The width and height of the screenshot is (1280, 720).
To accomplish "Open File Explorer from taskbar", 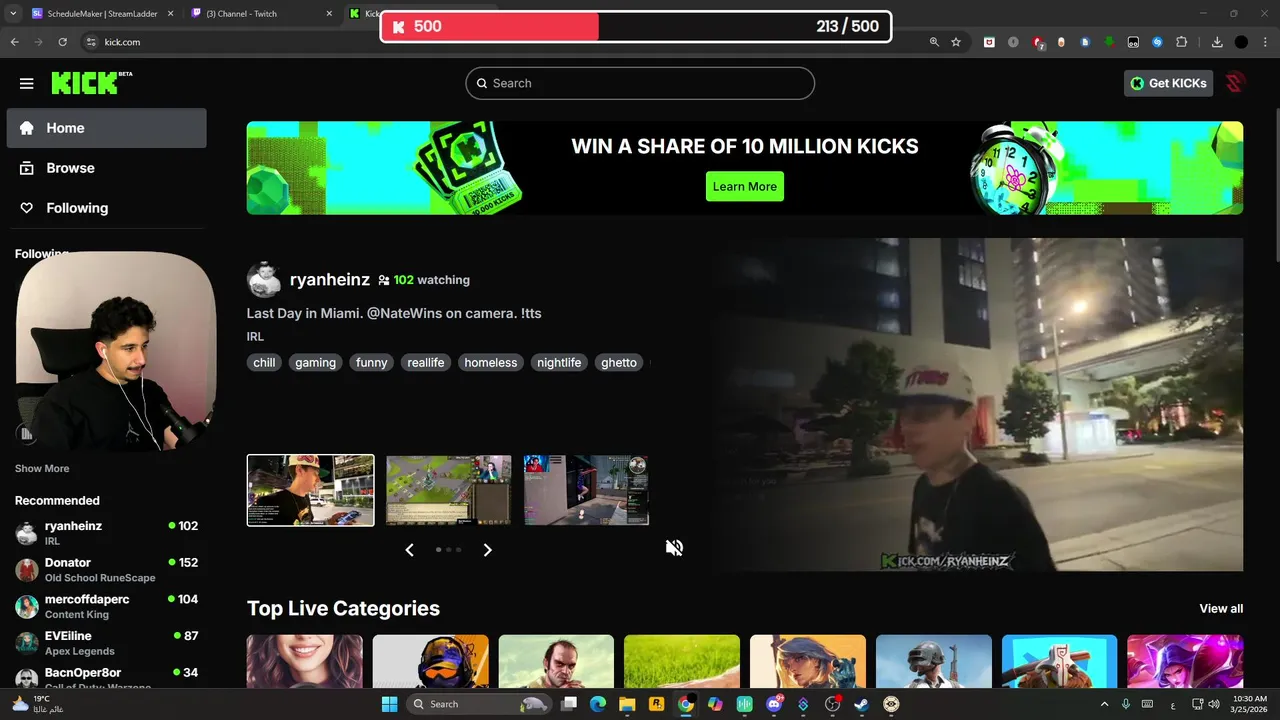I will click(627, 704).
